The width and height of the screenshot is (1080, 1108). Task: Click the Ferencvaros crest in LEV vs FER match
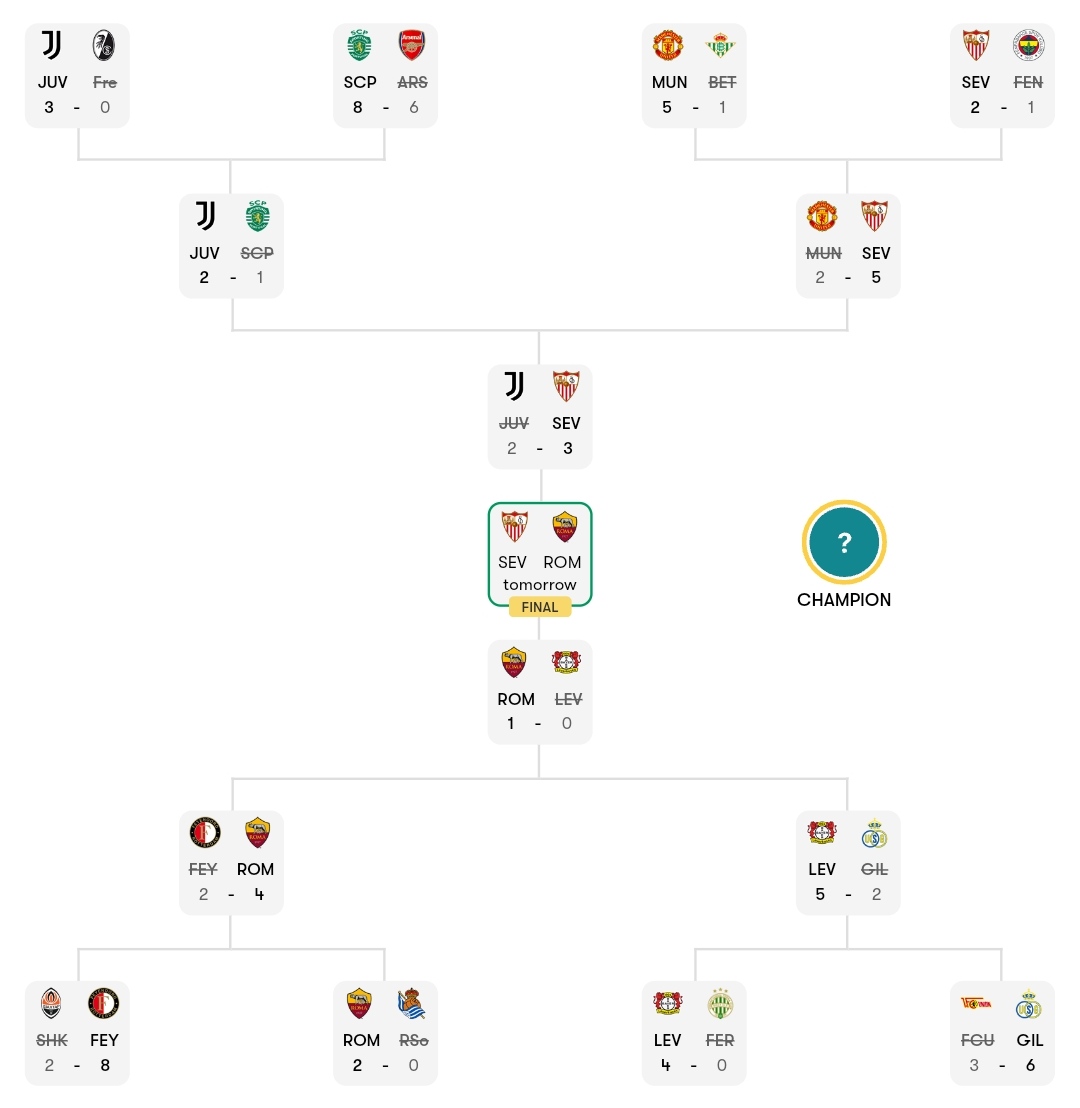[x=720, y=1003]
